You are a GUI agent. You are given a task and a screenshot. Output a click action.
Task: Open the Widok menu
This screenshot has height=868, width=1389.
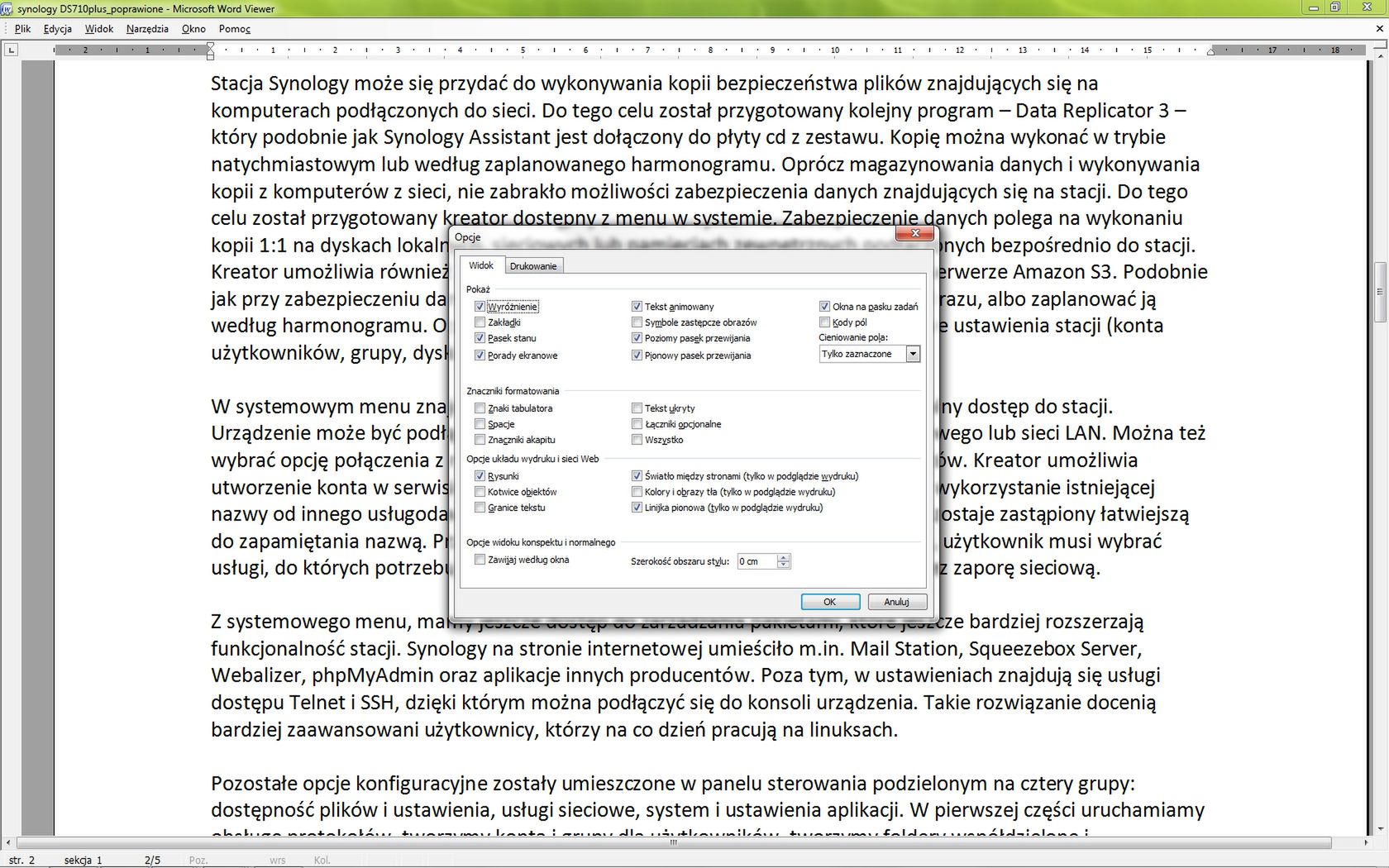(x=99, y=29)
